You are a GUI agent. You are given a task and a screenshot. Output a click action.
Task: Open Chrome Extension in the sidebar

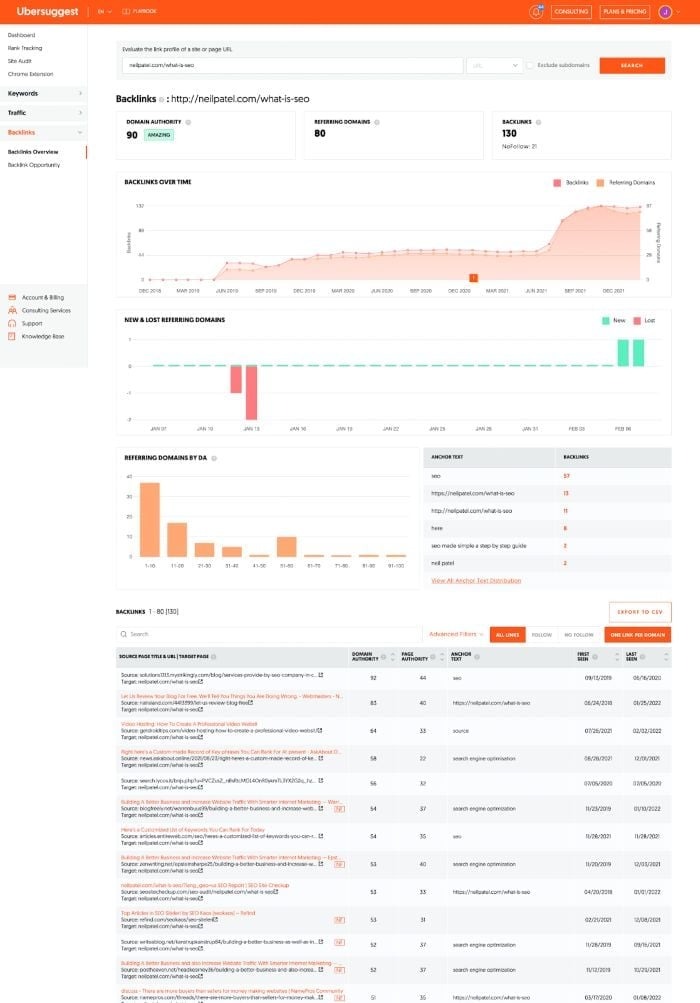point(31,74)
